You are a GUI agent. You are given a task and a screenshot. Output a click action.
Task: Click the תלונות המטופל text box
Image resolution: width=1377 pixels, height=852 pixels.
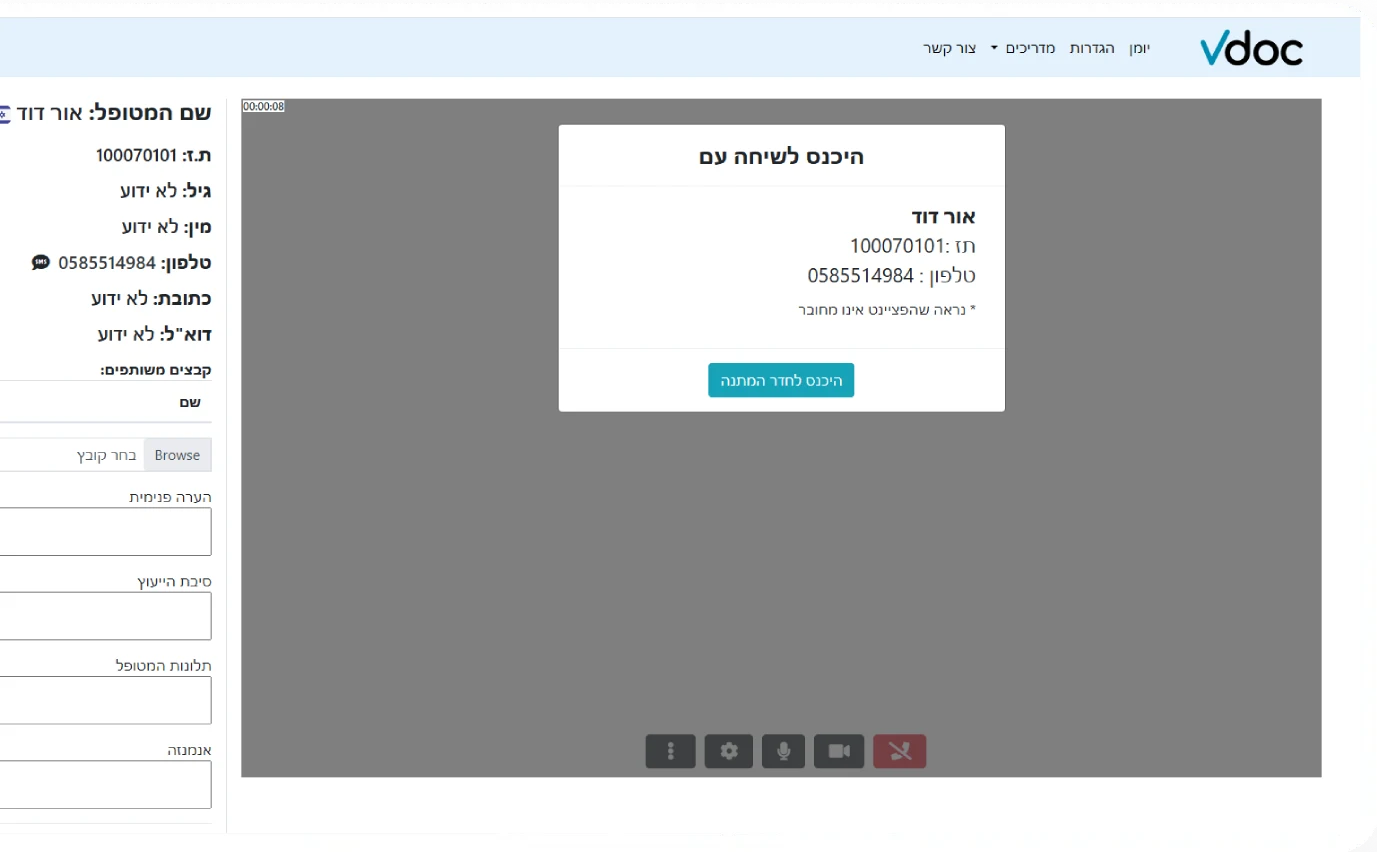click(105, 700)
